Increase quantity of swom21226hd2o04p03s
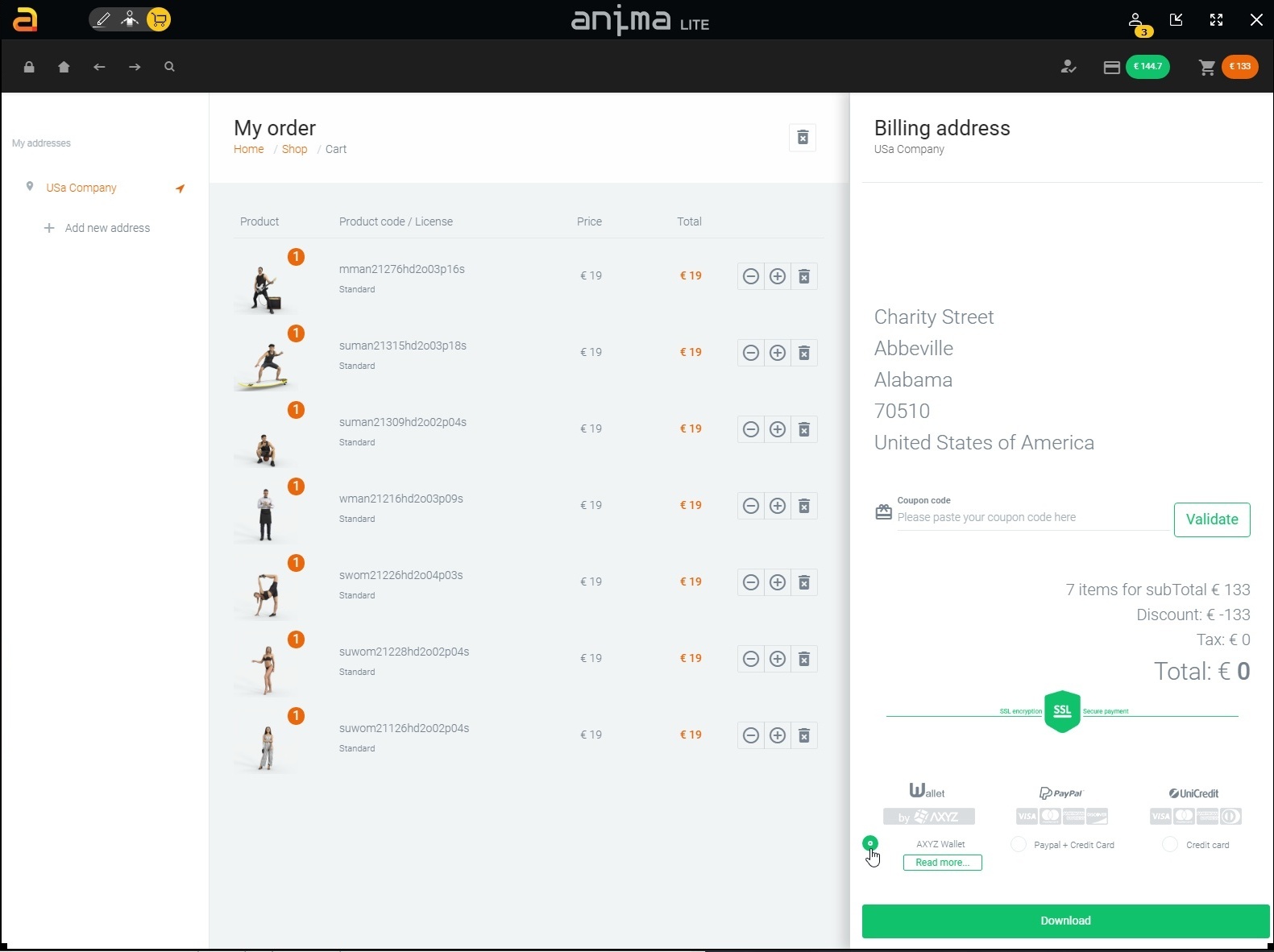This screenshot has height=952, width=1274. tap(777, 582)
